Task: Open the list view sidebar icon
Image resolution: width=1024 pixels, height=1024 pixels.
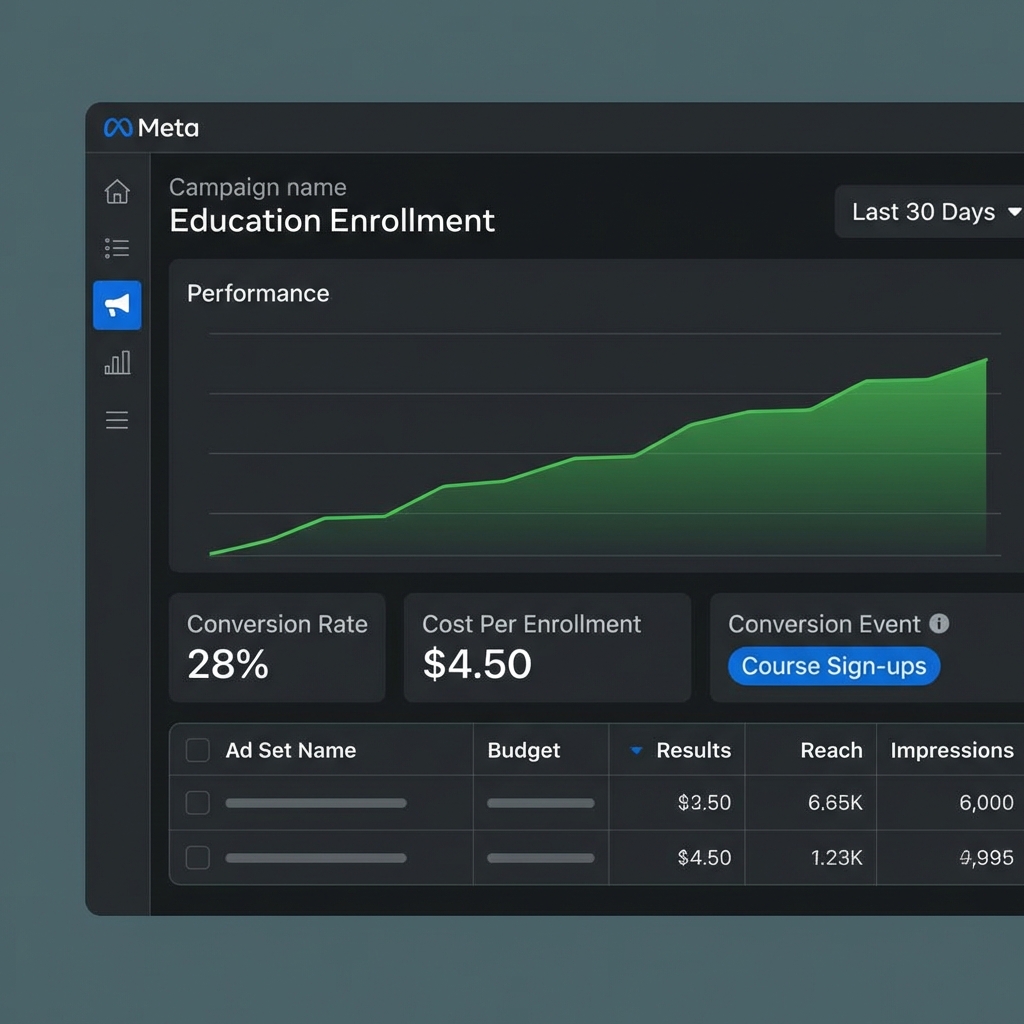Action: (x=117, y=248)
